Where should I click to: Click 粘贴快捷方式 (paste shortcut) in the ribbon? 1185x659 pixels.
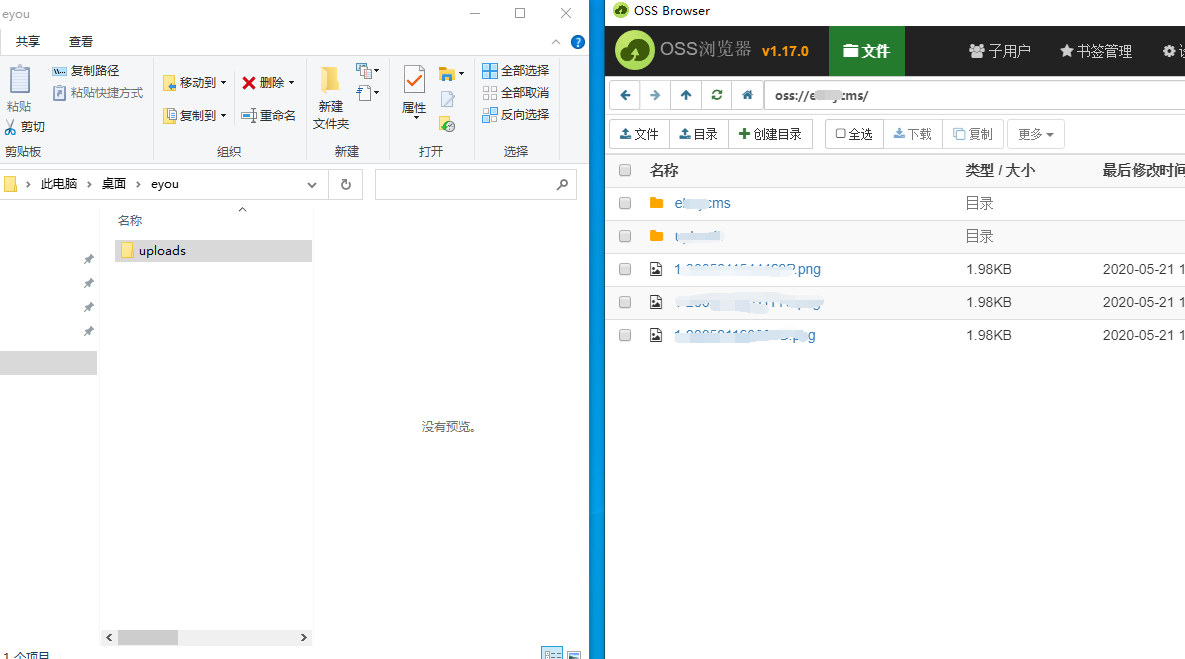pos(97,93)
